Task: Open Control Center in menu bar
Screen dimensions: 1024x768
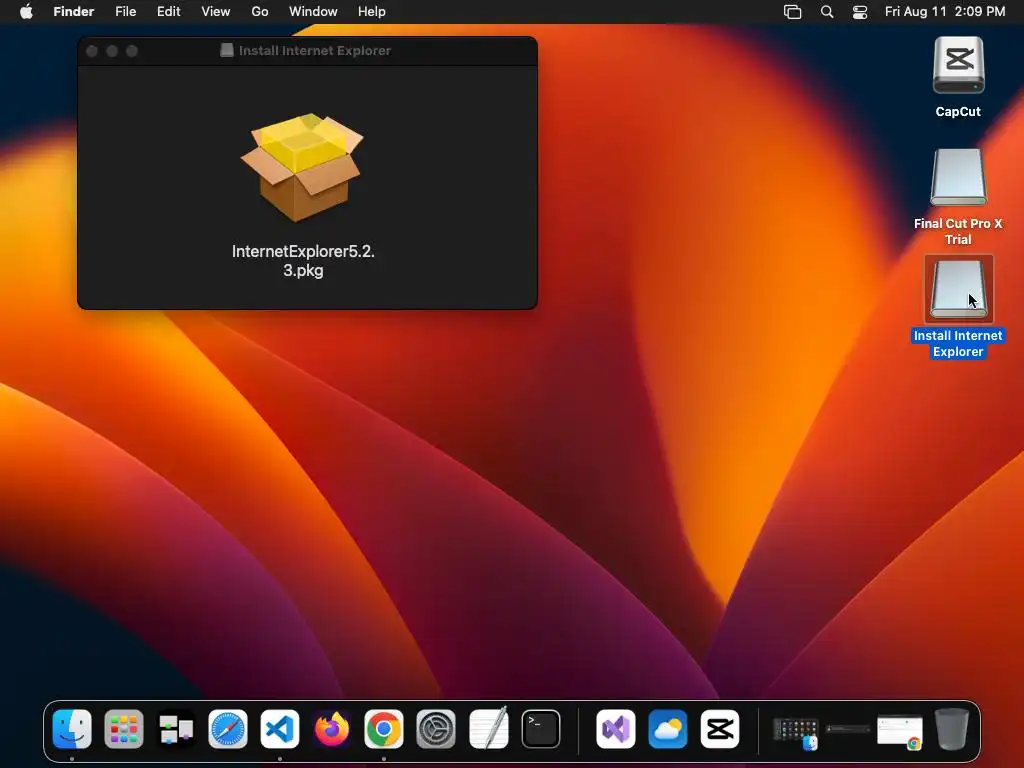Action: [x=860, y=12]
